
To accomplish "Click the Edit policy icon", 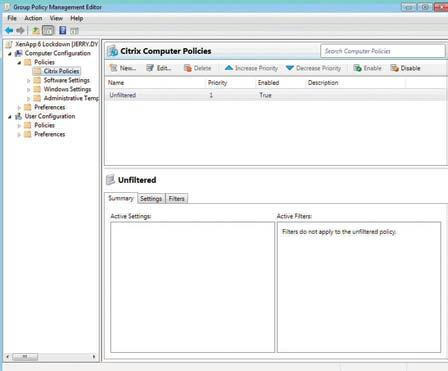I will [150, 68].
